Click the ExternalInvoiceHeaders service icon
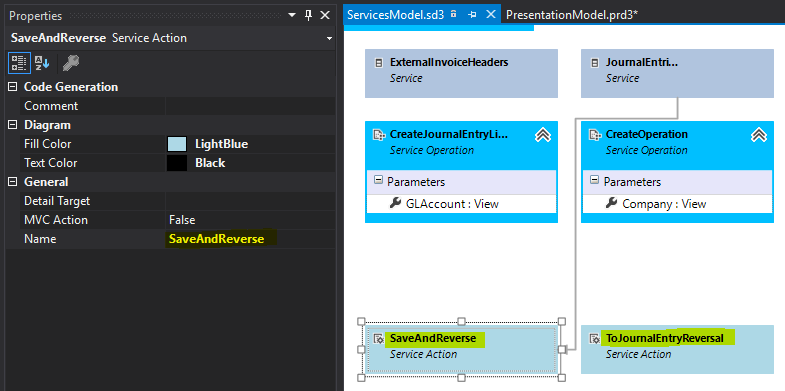Viewport: 785px width, 391px height. click(x=379, y=63)
